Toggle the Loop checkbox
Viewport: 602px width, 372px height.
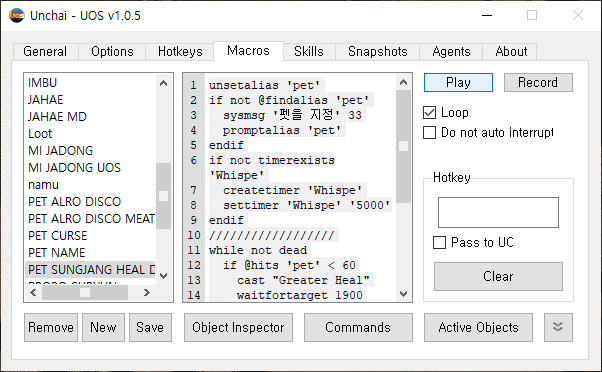tap(429, 113)
